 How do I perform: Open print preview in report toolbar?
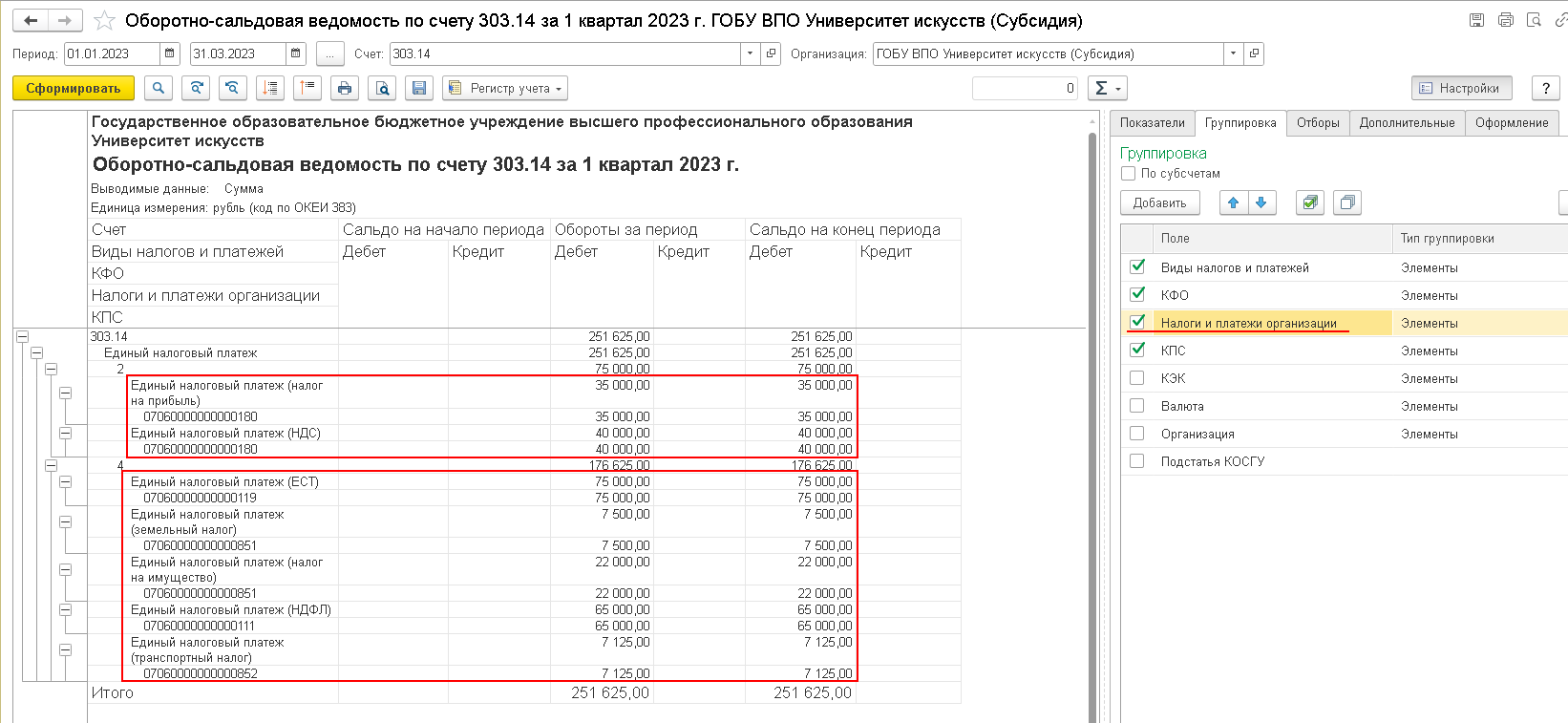point(382,88)
